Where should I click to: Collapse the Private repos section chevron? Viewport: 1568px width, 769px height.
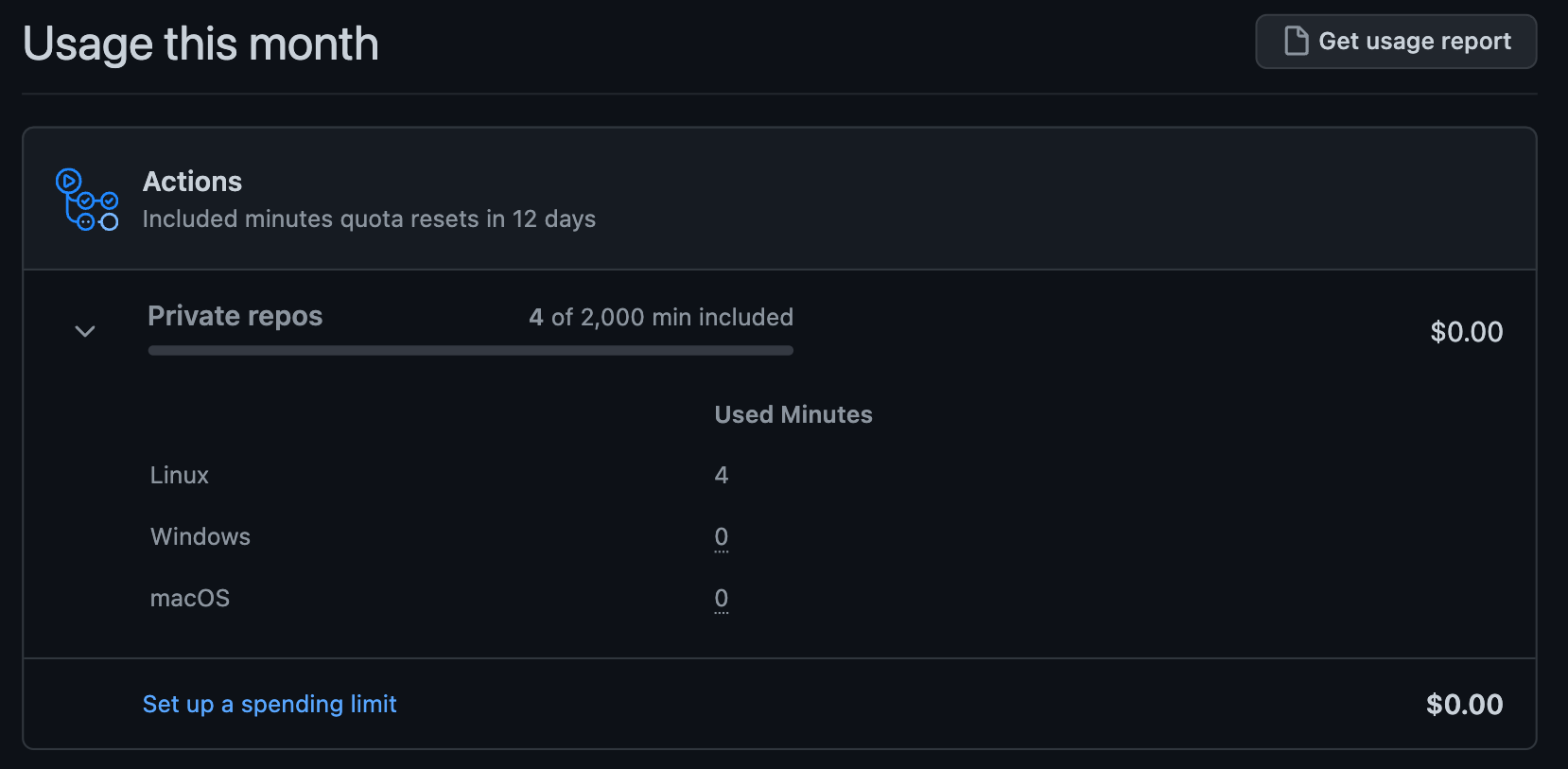tap(85, 331)
